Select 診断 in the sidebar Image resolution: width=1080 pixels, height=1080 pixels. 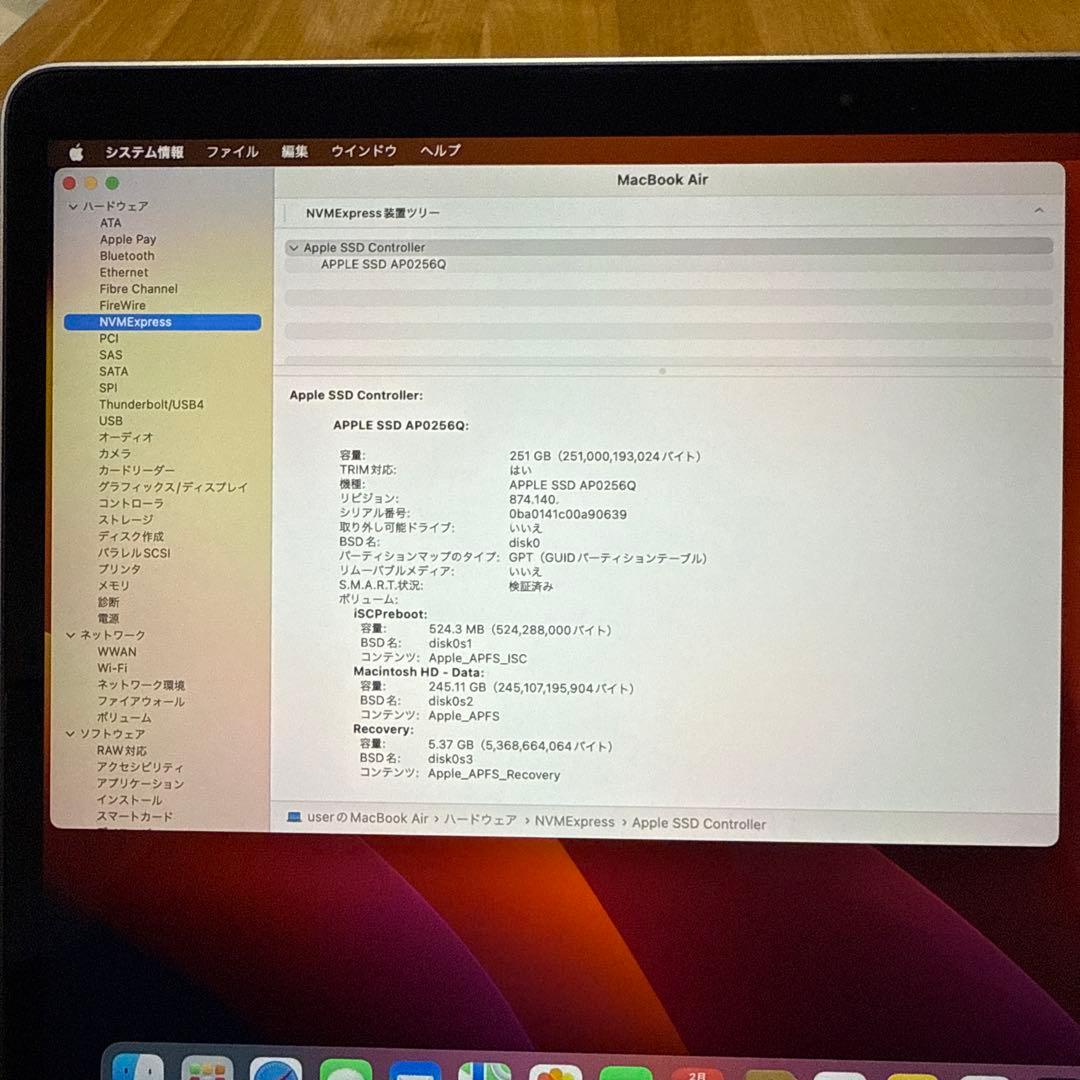point(108,603)
